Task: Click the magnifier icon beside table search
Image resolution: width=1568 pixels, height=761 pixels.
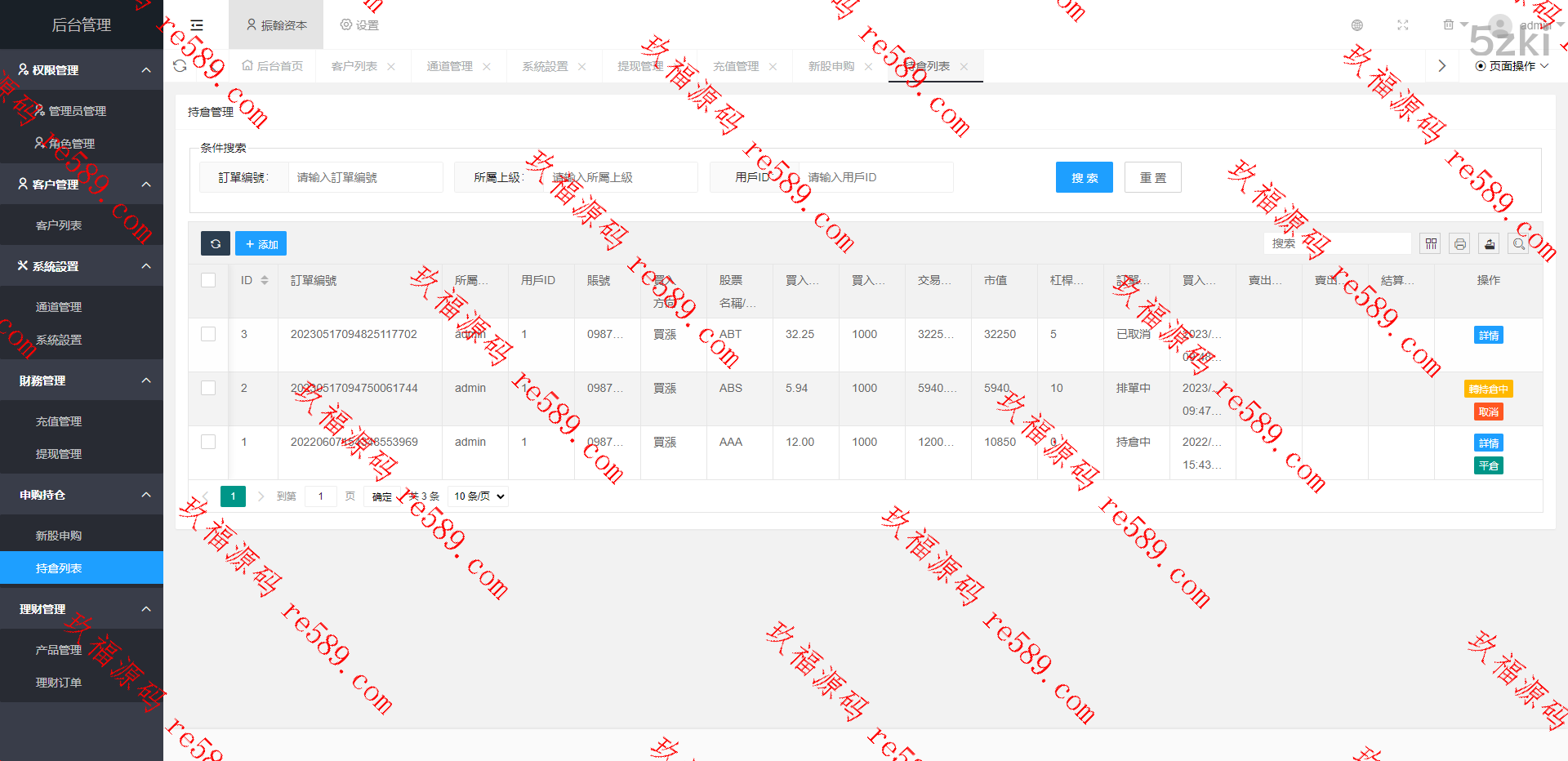Action: pyautogui.click(x=1518, y=243)
